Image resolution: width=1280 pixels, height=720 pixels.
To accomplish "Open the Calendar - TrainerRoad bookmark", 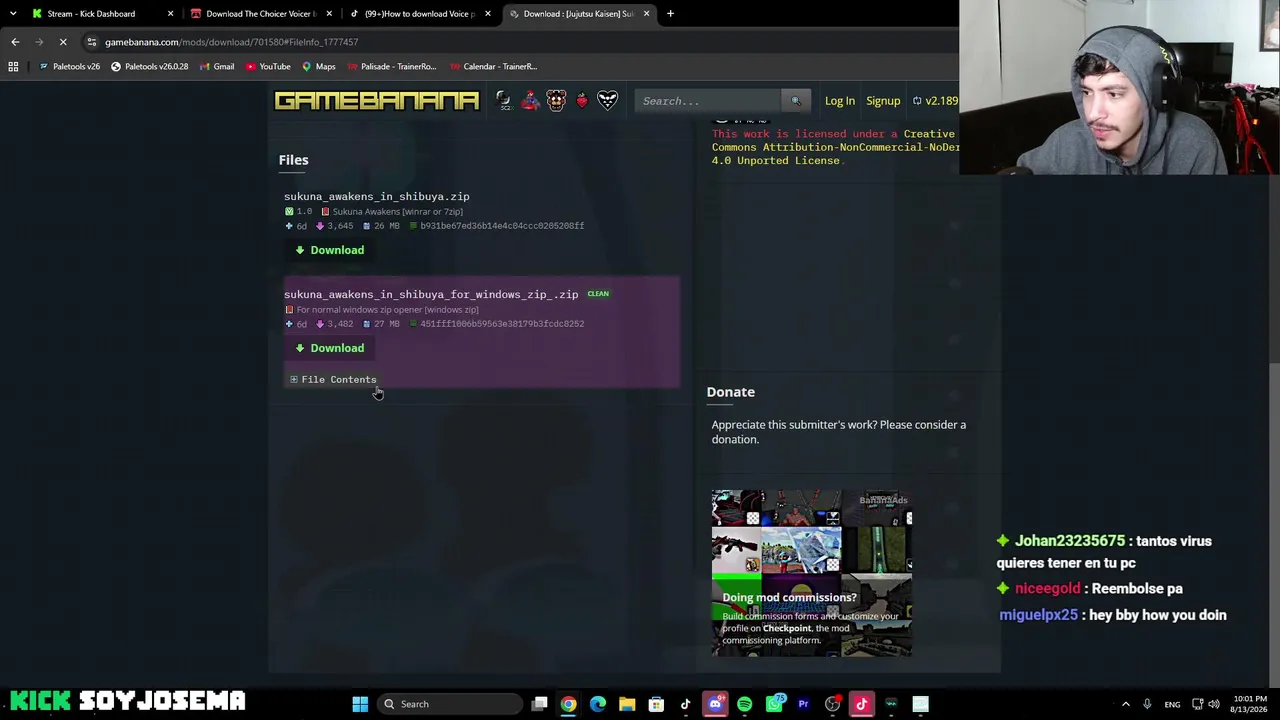I will point(493,67).
